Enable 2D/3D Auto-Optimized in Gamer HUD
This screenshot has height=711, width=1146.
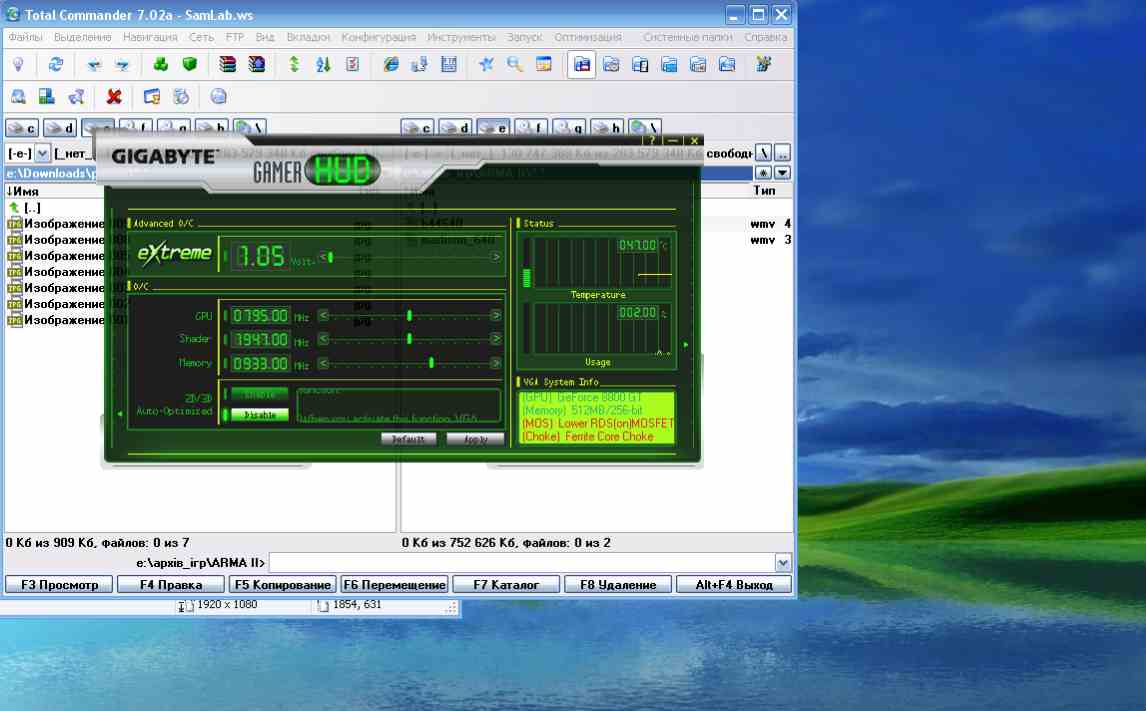click(259, 395)
